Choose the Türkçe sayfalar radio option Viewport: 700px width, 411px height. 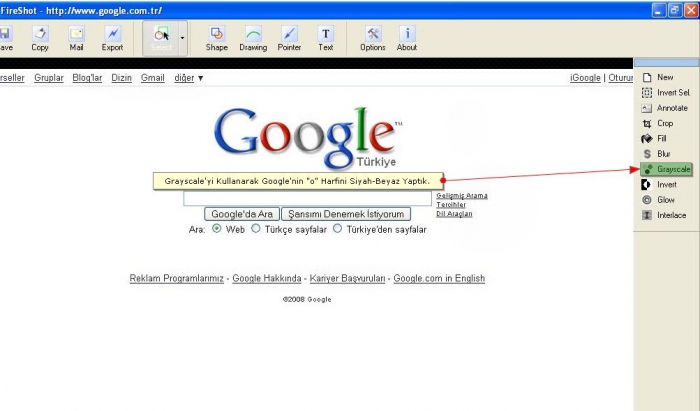pos(256,229)
